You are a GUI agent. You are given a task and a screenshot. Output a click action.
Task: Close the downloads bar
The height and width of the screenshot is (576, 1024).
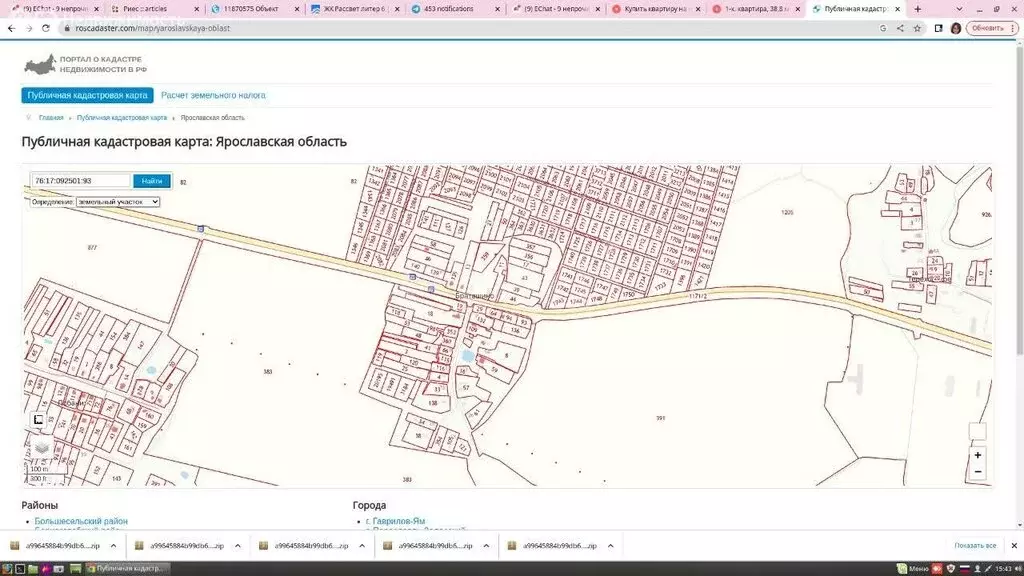1013,545
